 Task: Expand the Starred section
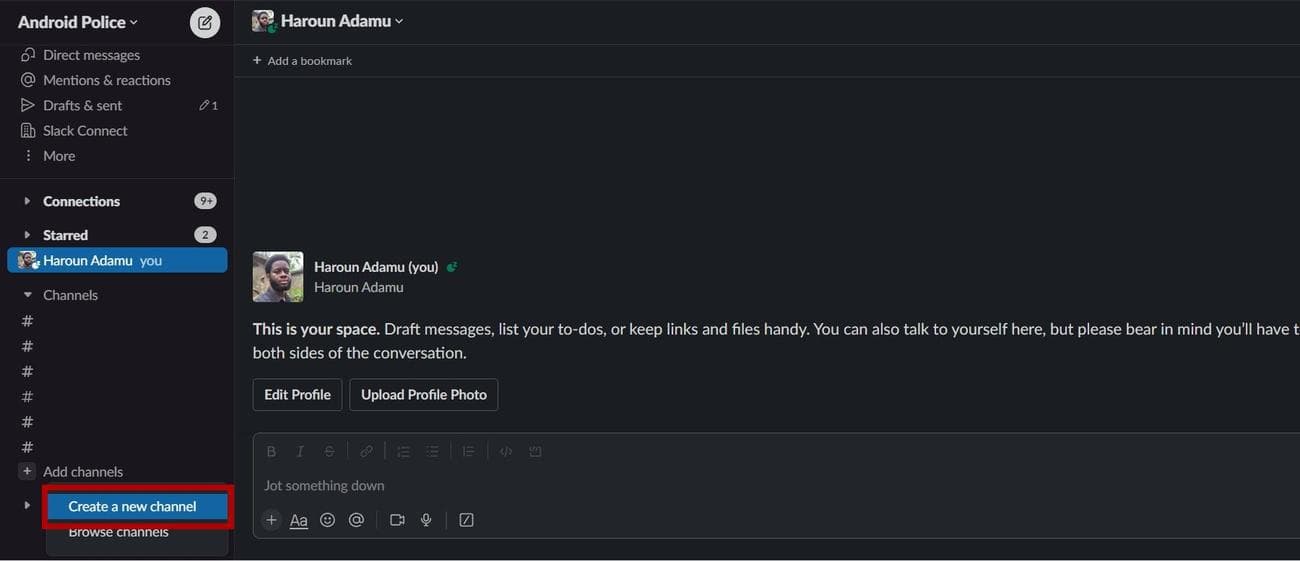pos(27,235)
